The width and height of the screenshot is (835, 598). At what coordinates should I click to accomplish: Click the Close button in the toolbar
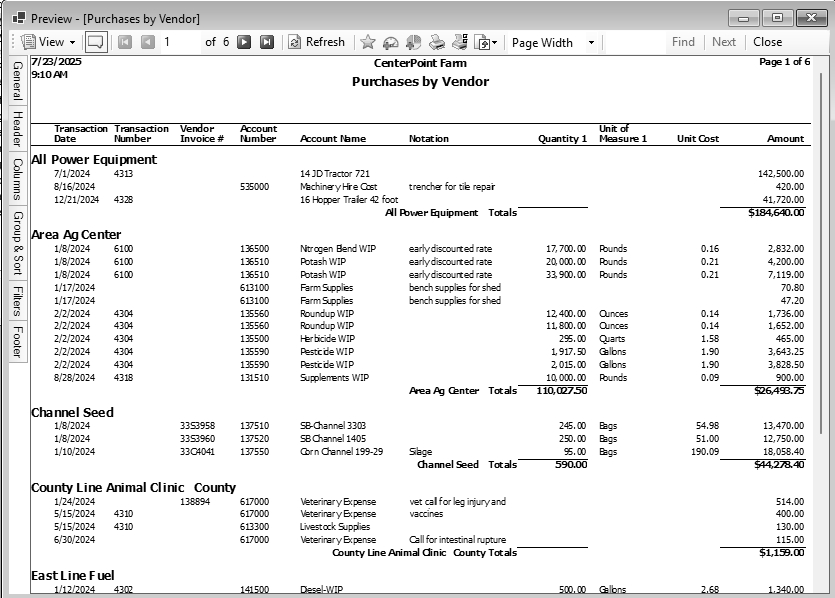pyautogui.click(x=768, y=42)
